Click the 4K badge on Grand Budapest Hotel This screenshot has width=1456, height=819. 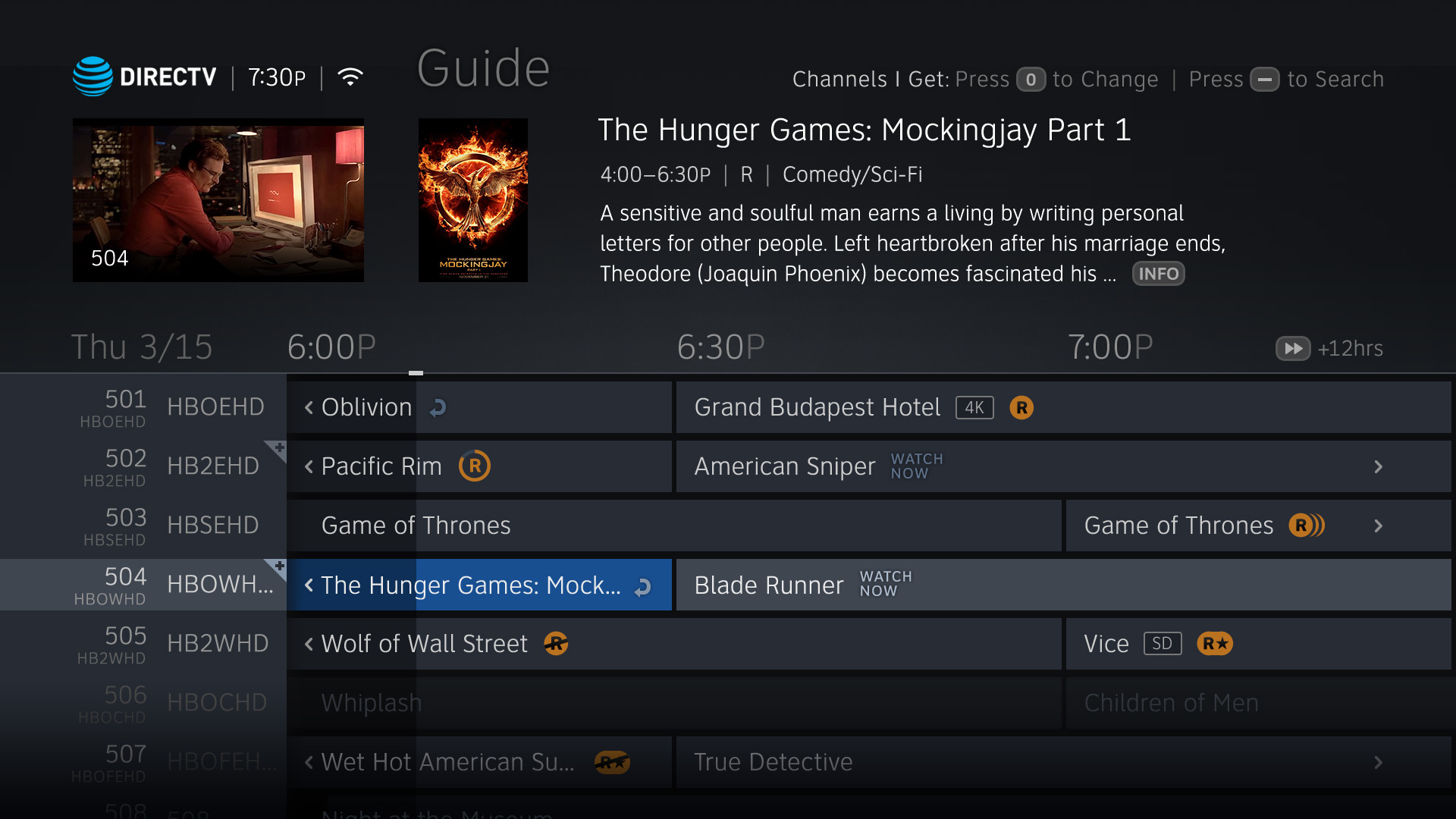[x=974, y=408]
